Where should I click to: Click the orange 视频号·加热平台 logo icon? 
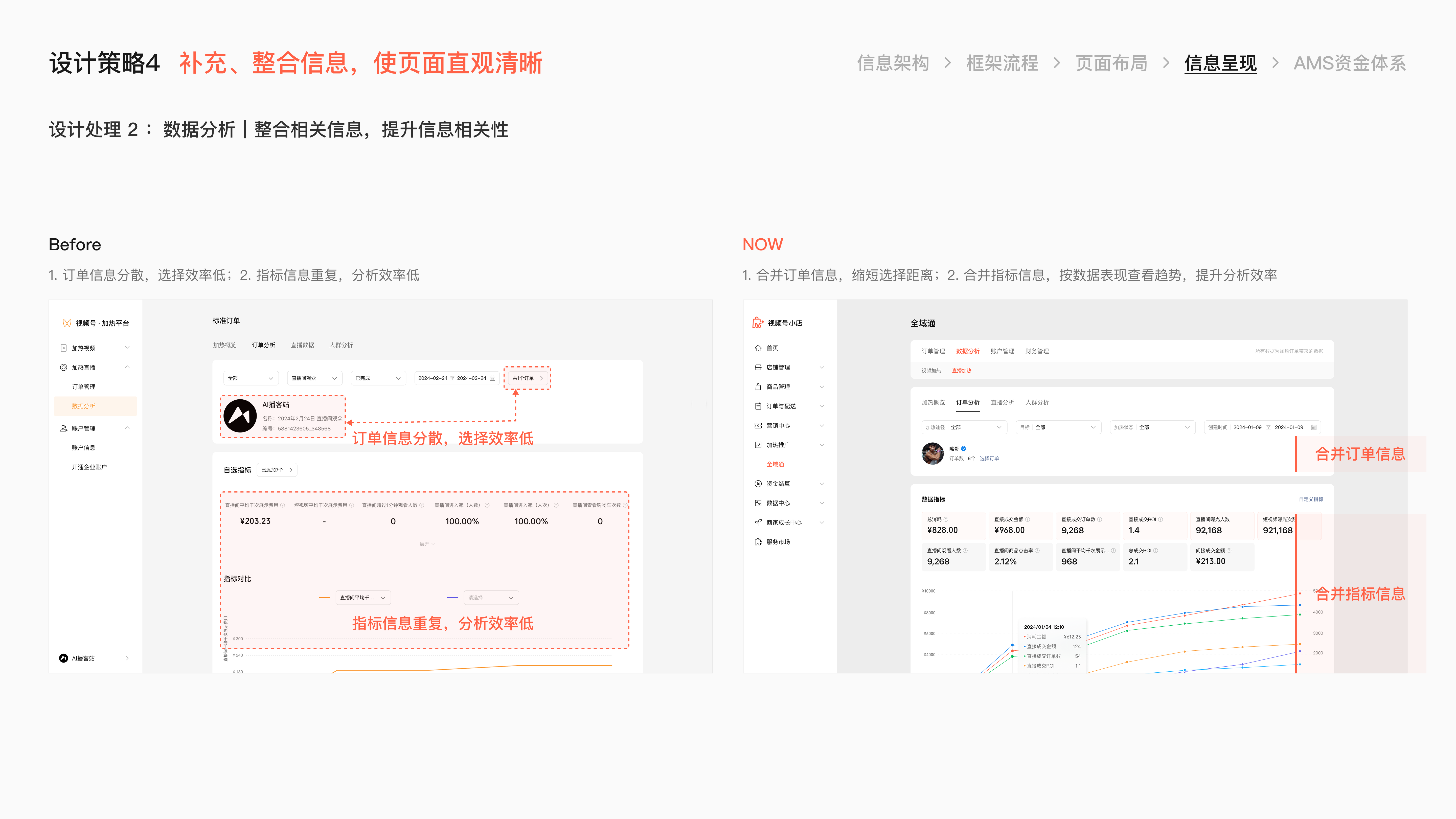[x=67, y=323]
